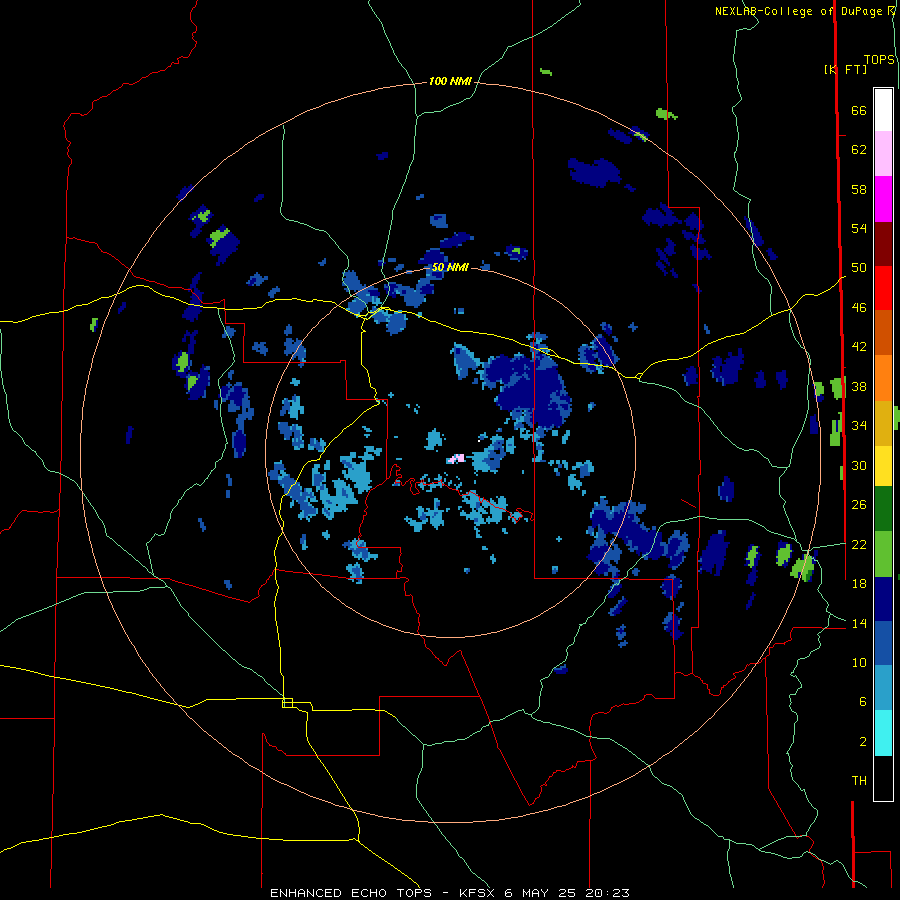Viewport: 900px width, 900px height.
Task: Click the 66 legend value
Action: tap(859, 111)
